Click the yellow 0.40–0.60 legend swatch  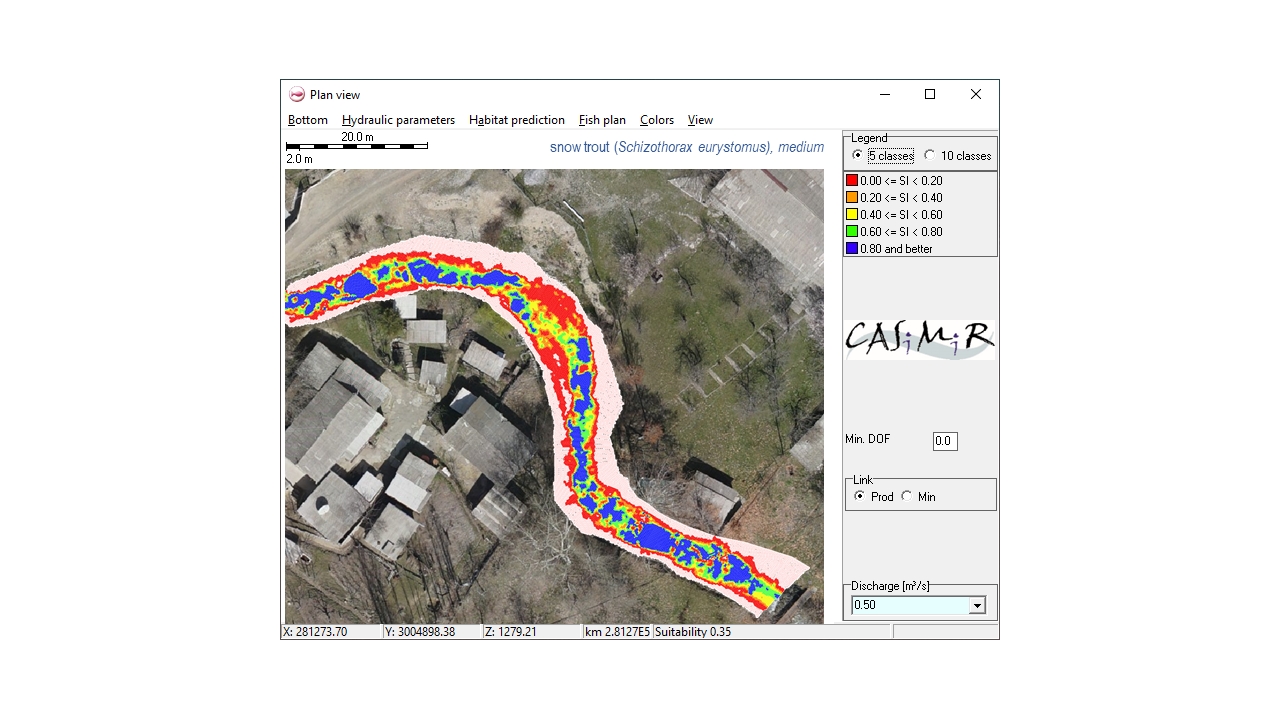[852, 215]
